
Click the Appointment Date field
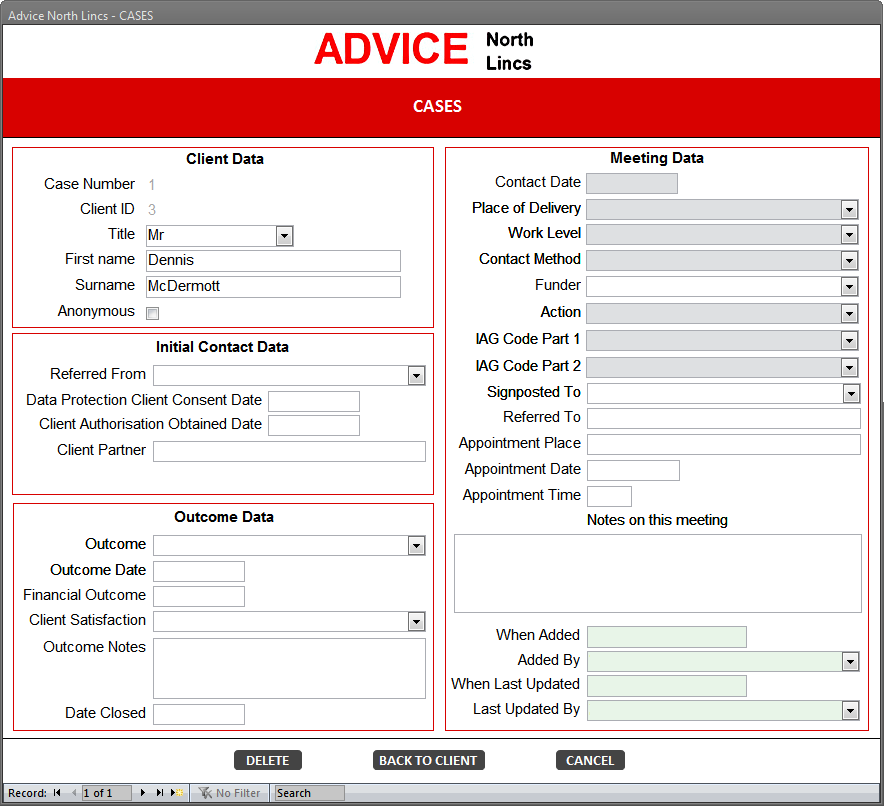634,470
